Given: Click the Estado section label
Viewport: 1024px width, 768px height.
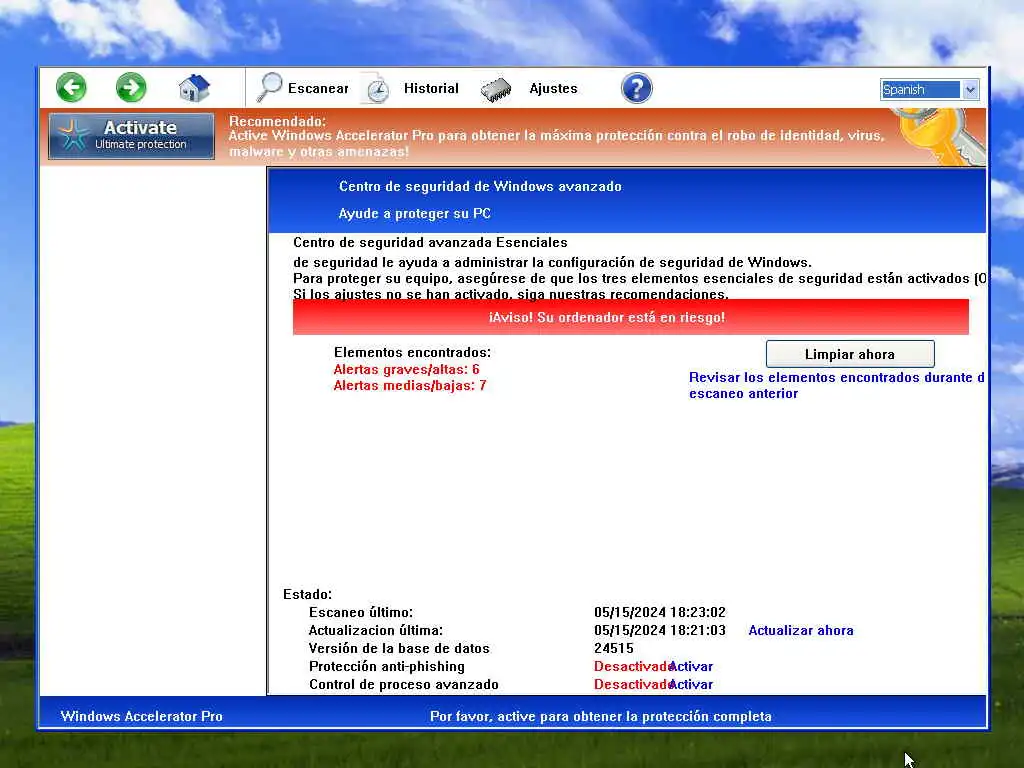Looking at the screenshot, I should tap(307, 594).
